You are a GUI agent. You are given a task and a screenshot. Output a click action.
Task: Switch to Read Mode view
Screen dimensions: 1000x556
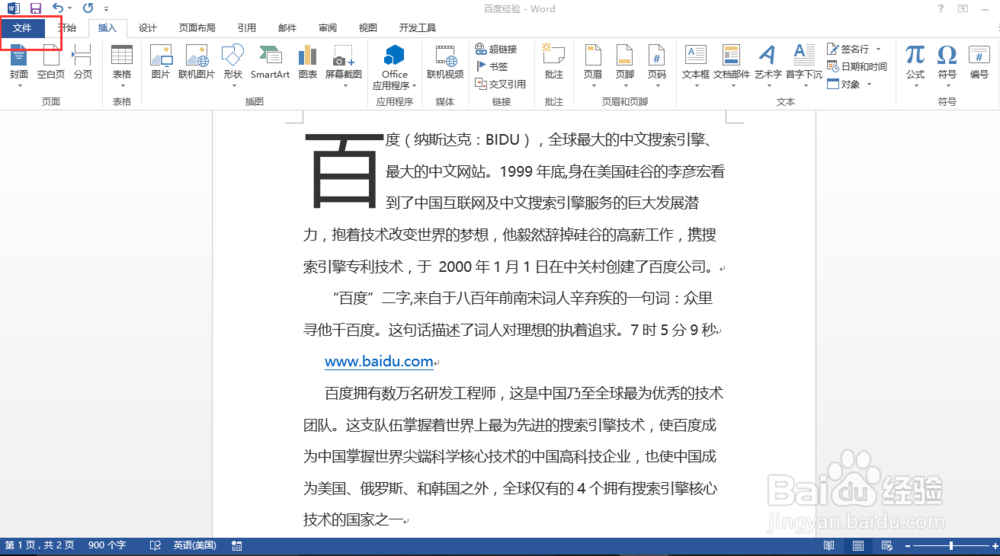pos(828,546)
